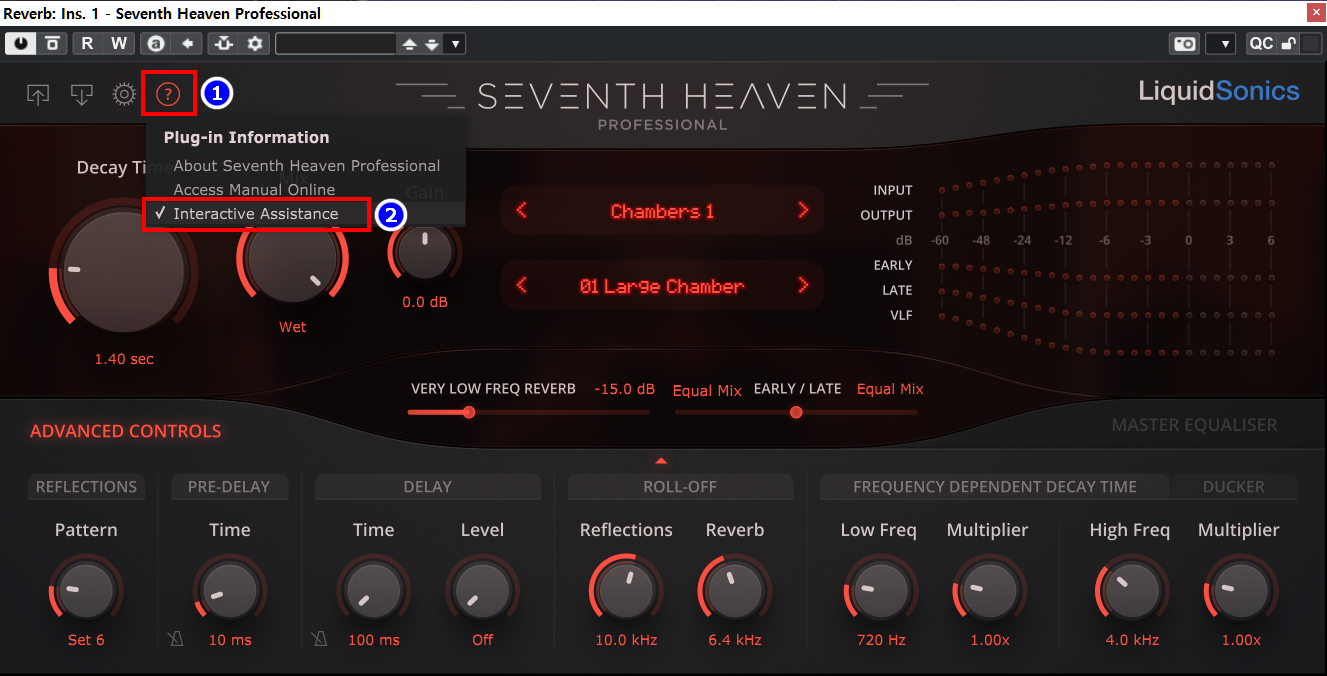Click the Set 6 pattern value

pyautogui.click(x=86, y=640)
